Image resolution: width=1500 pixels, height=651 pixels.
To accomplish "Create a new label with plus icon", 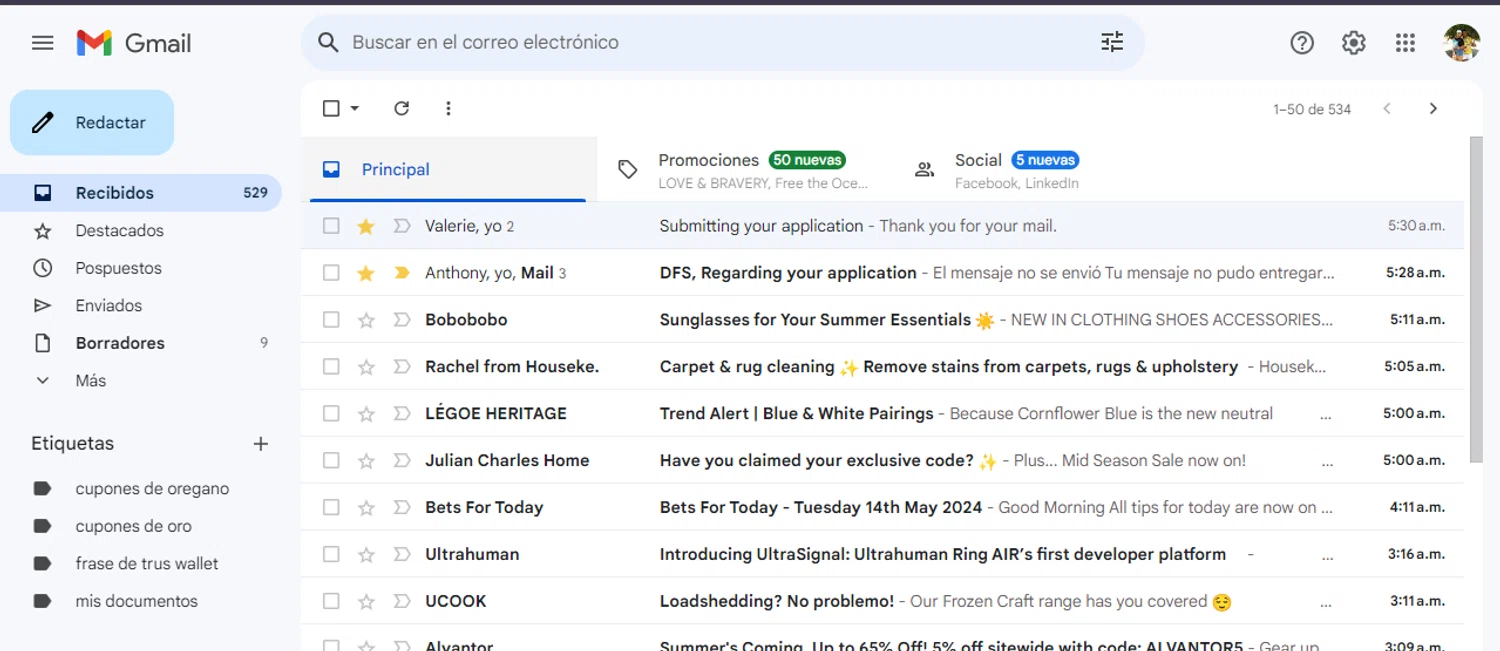I will coord(261,444).
